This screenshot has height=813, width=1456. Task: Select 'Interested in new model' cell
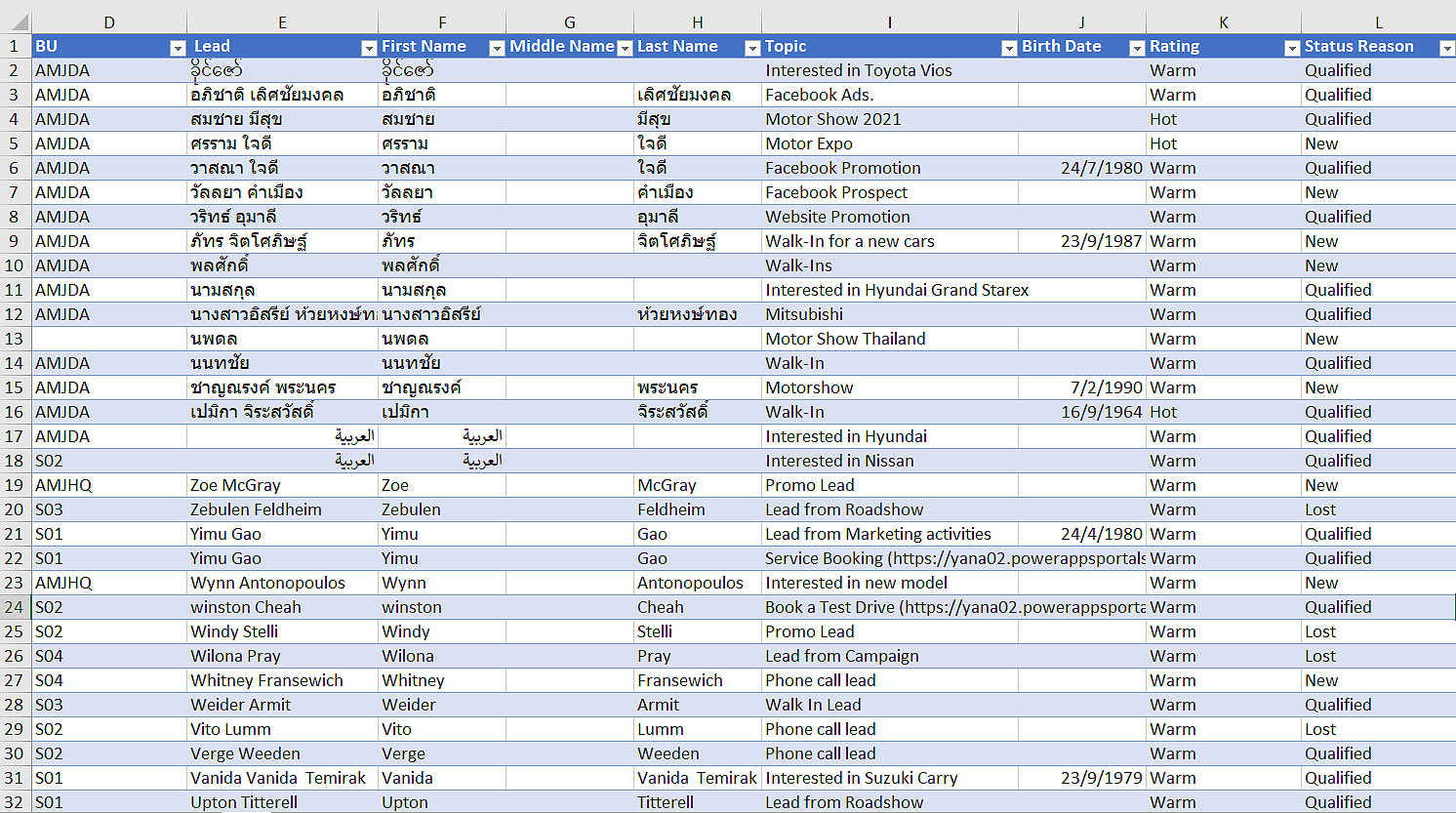point(889,583)
